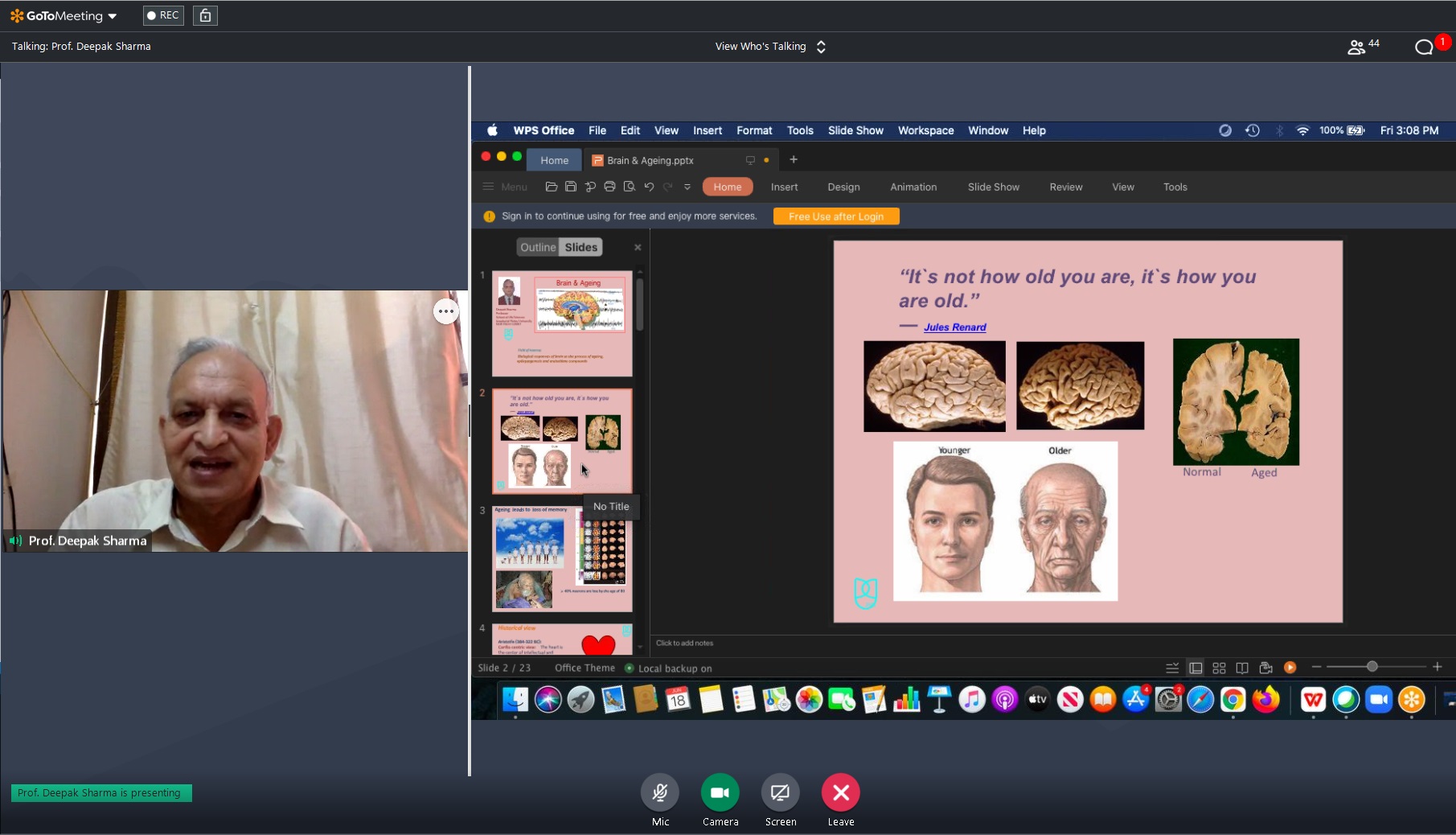Click the Wi-Fi icon in the menu bar
The width and height of the screenshot is (1456, 835).
[x=1302, y=130]
